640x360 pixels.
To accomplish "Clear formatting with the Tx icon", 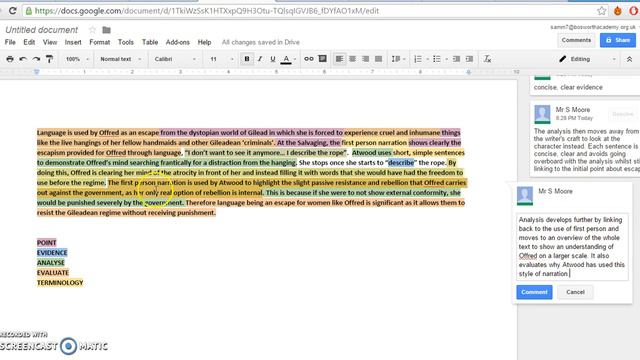I will (487, 59).
